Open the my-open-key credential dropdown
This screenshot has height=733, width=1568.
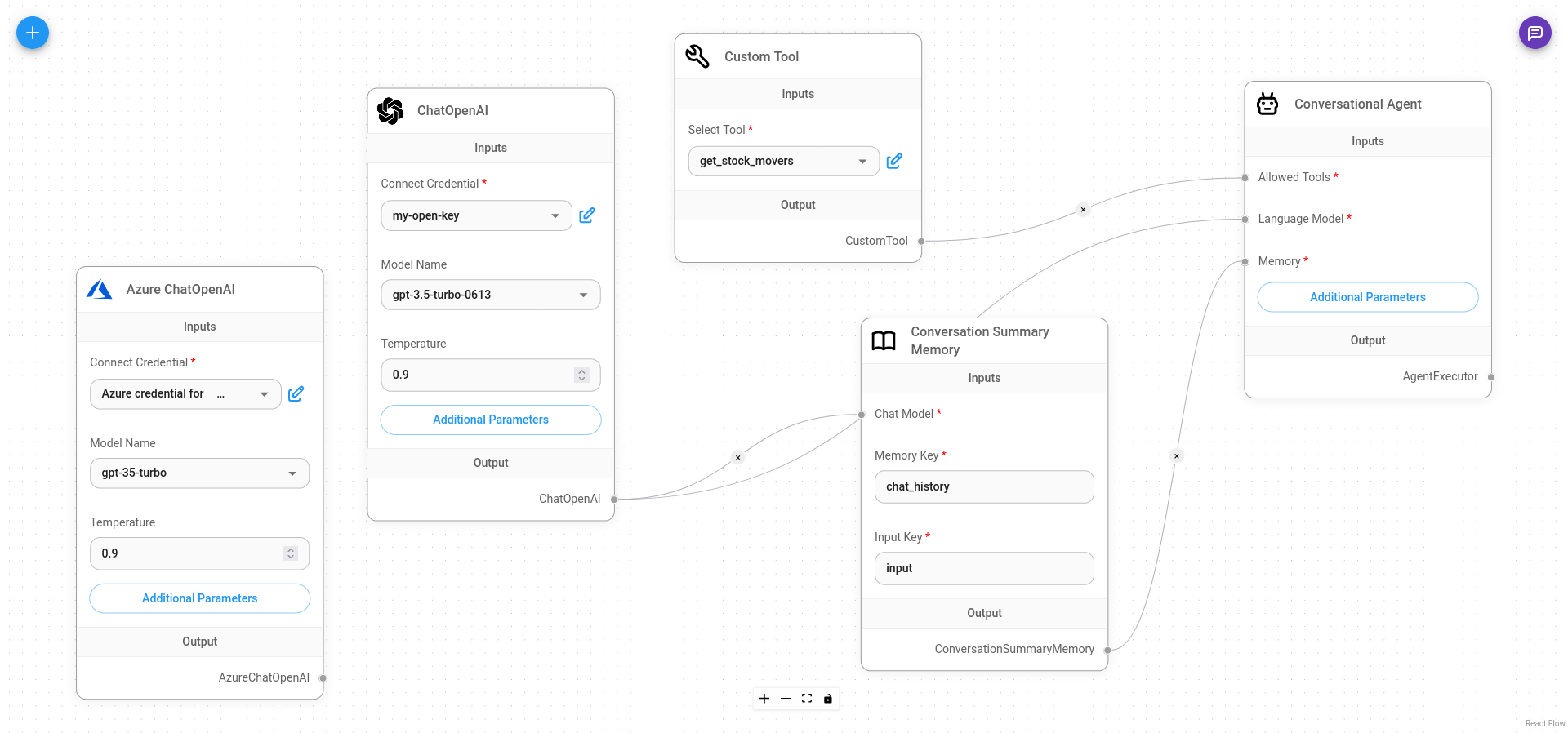(x=476, y=215)
